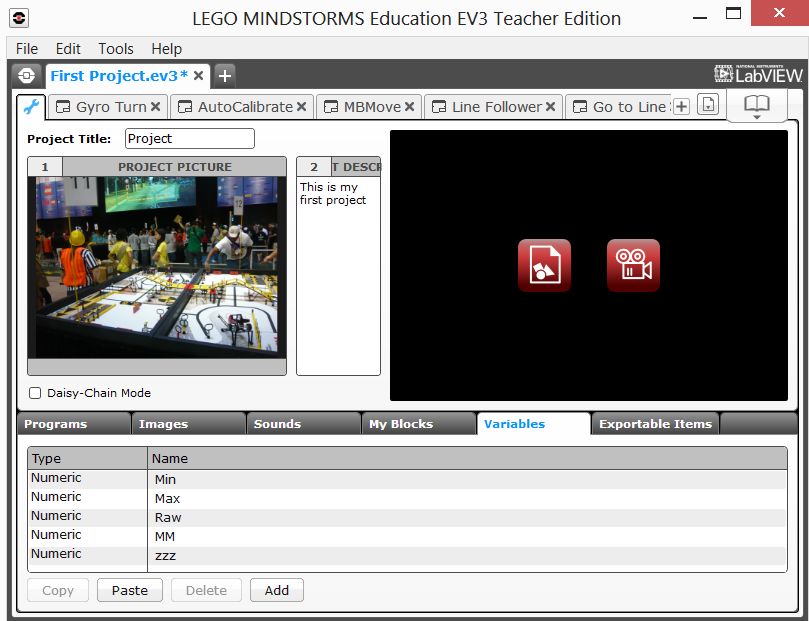Select the MM variable row
Screen dimensions: 809x621
point(408,536)
